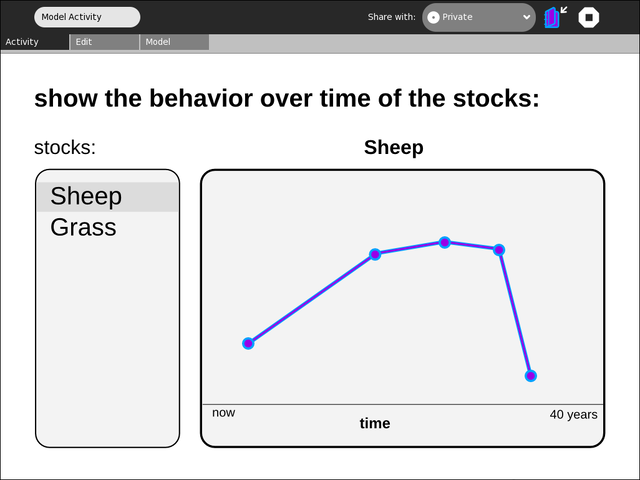This screenshot has width=640, height=480.
Task: Click the first graph point near now
Action: pyautogui.click(x=248, y=343)
